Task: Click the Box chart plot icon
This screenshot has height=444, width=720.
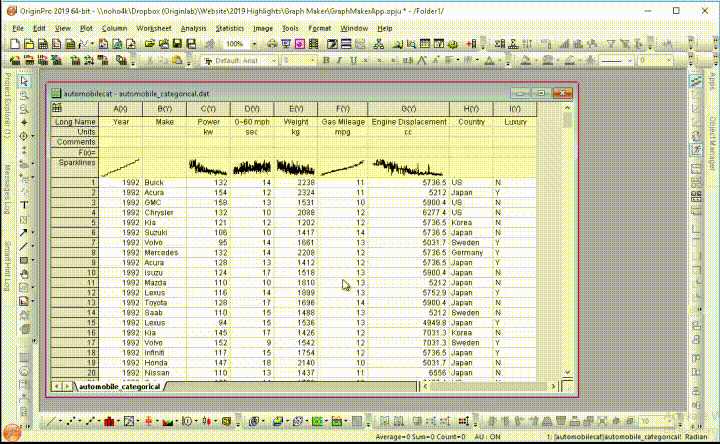Action: click(x=149, y=421)
